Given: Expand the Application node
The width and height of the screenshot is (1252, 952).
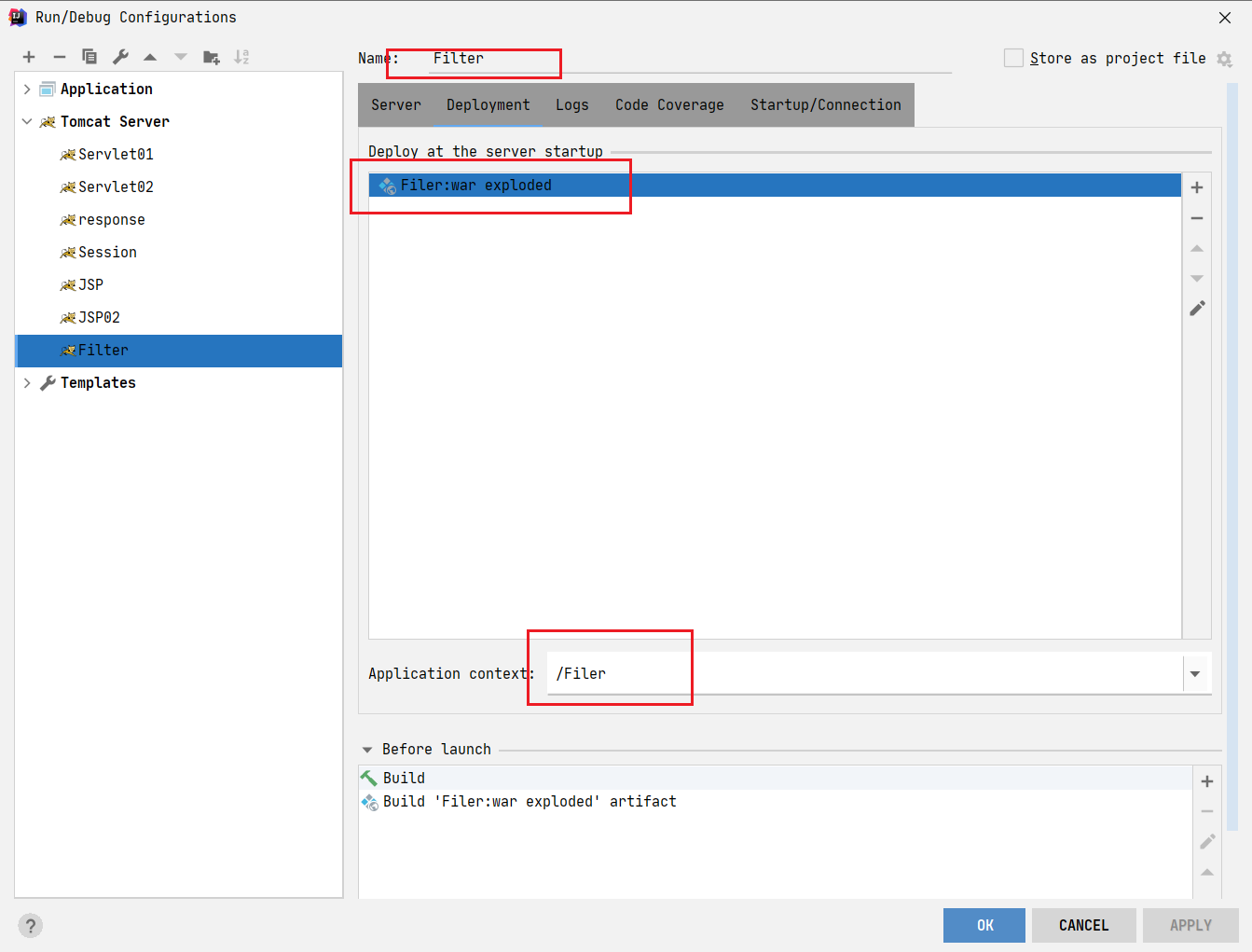Looking at the screenshot, I should (x=27, y=90).
